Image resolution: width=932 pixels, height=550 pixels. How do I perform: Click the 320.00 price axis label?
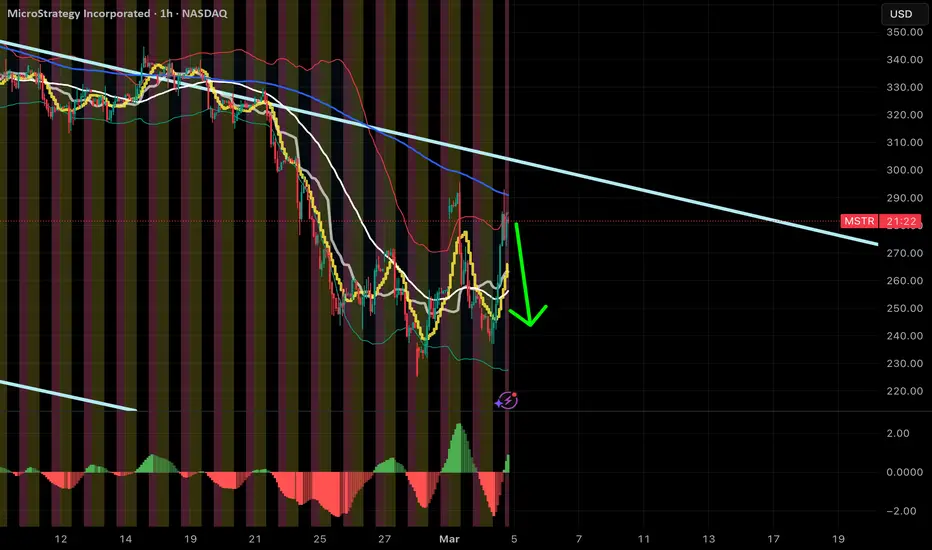coord(904,115)
